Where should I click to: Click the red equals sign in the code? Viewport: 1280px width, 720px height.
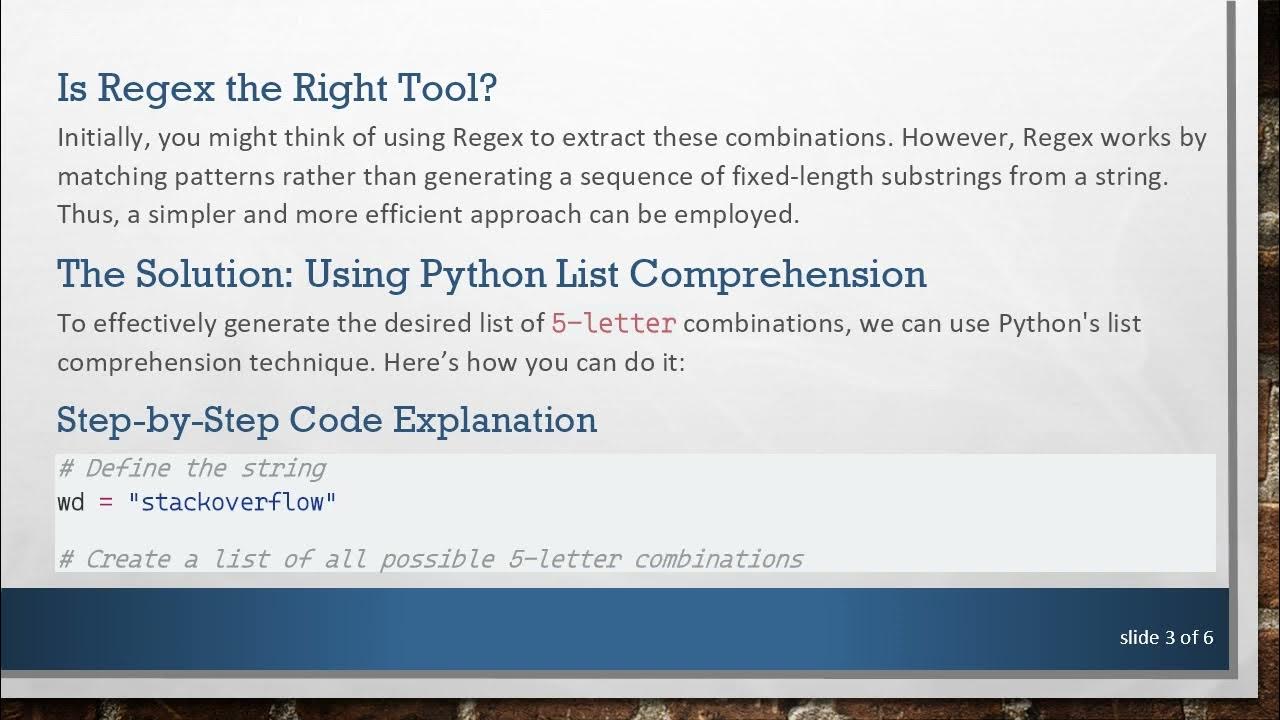[x=106, y=502]
